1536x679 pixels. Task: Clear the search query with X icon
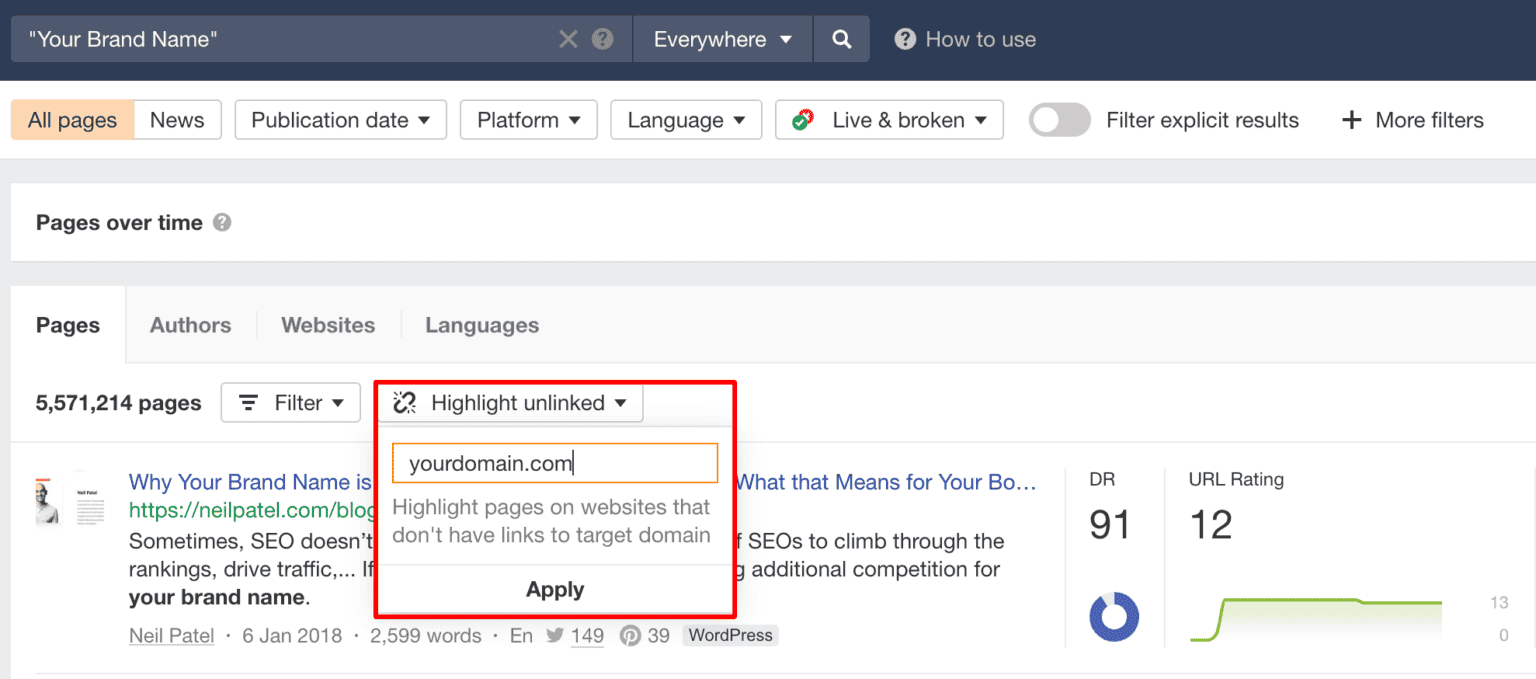click(x=568, y=40)
